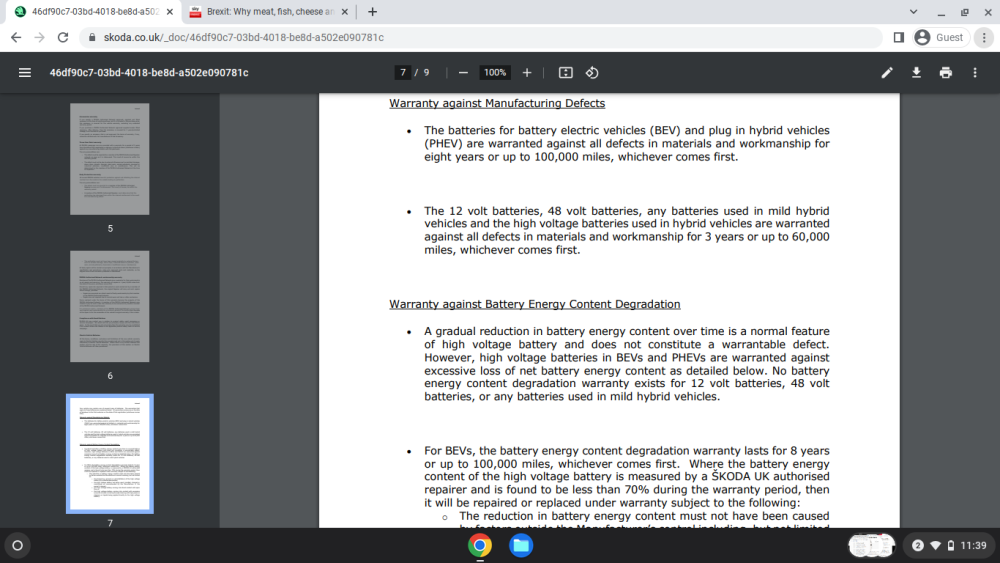The image size is (1000, 563).
Task: Select page 5 thumbnail
Action: click(x=110, y=159)
